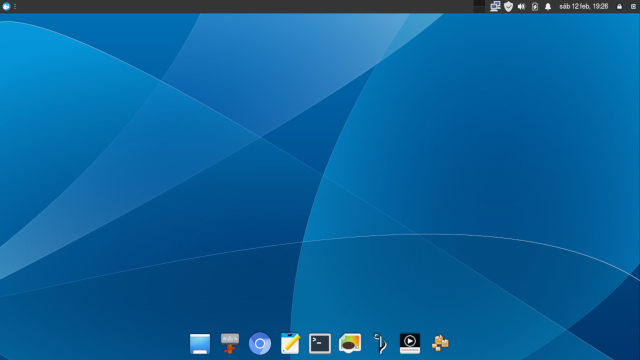Click the logout icon in the panel's right corner
The image size is (640, 360).
[x=633, y=6]
